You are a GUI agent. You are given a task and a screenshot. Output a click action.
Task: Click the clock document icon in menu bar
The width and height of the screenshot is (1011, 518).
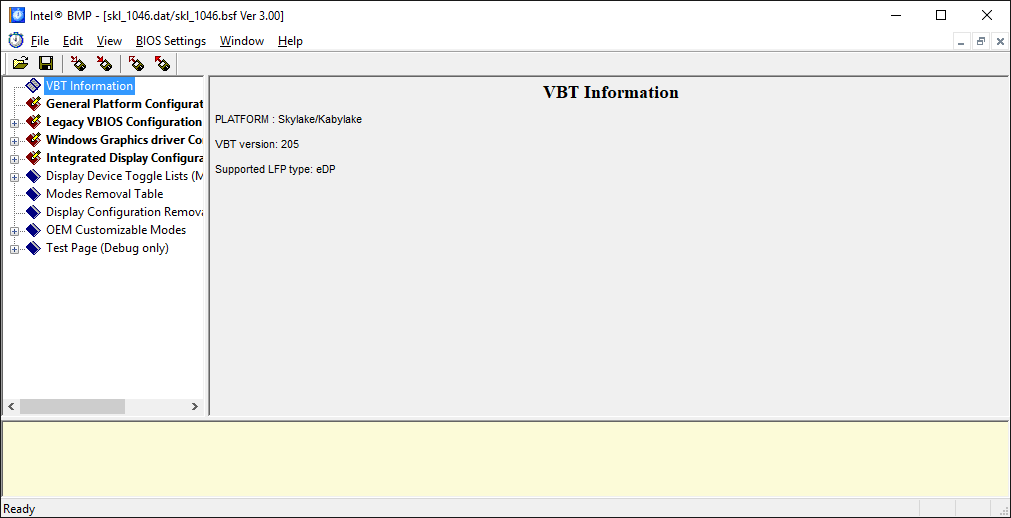(x=15, y=41)
